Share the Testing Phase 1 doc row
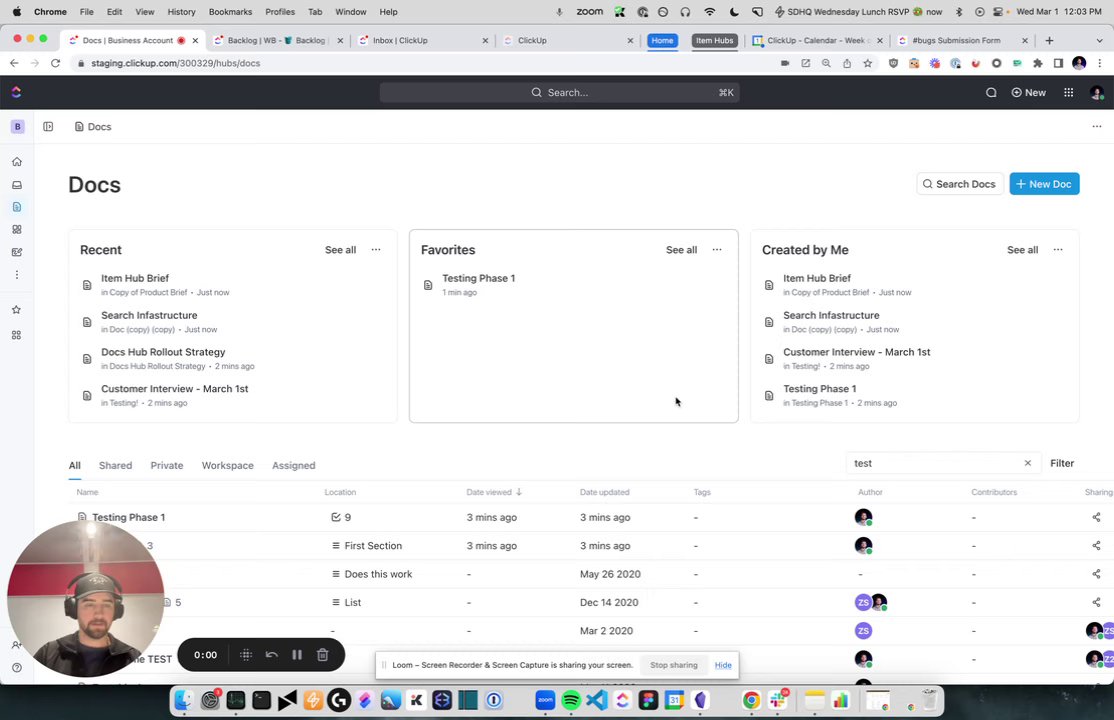 pyautogui.click(x=1096, y=517)
